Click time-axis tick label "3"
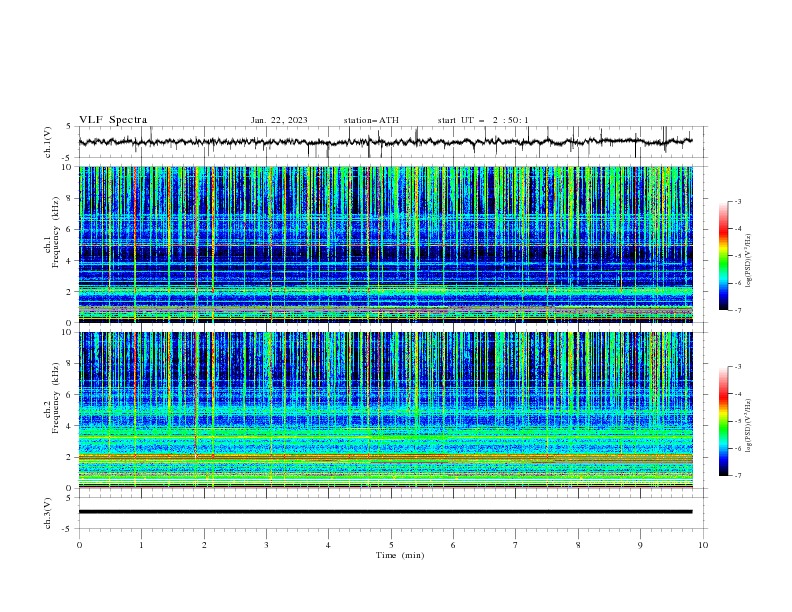Image resolution: width=792 pixels, height=612 pixels. (266, 545)
